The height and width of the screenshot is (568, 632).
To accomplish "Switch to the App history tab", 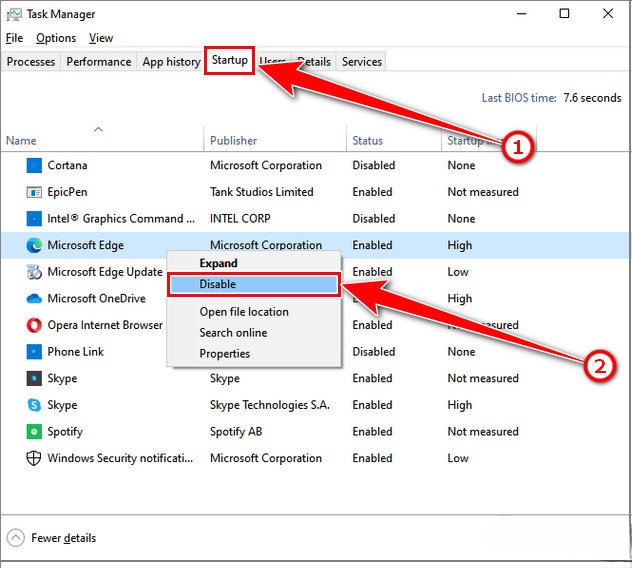I will click(171, 62).
